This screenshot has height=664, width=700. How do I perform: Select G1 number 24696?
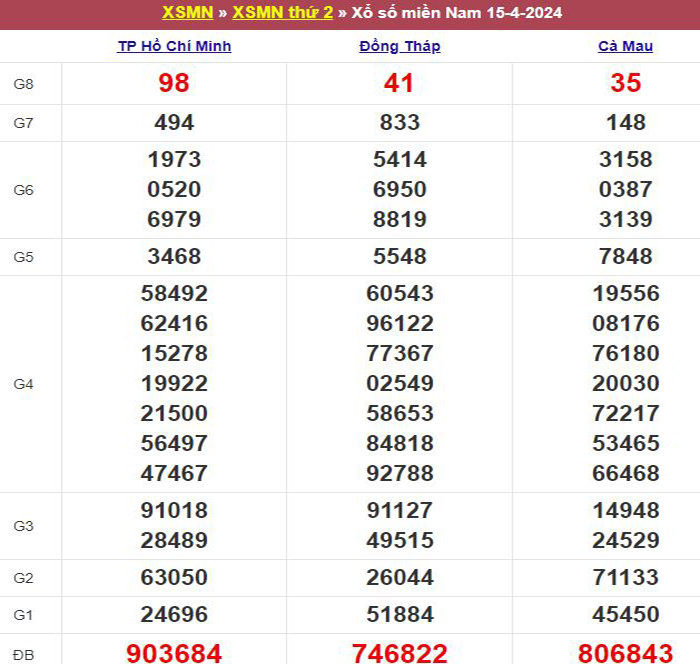[x=174, y=614]
